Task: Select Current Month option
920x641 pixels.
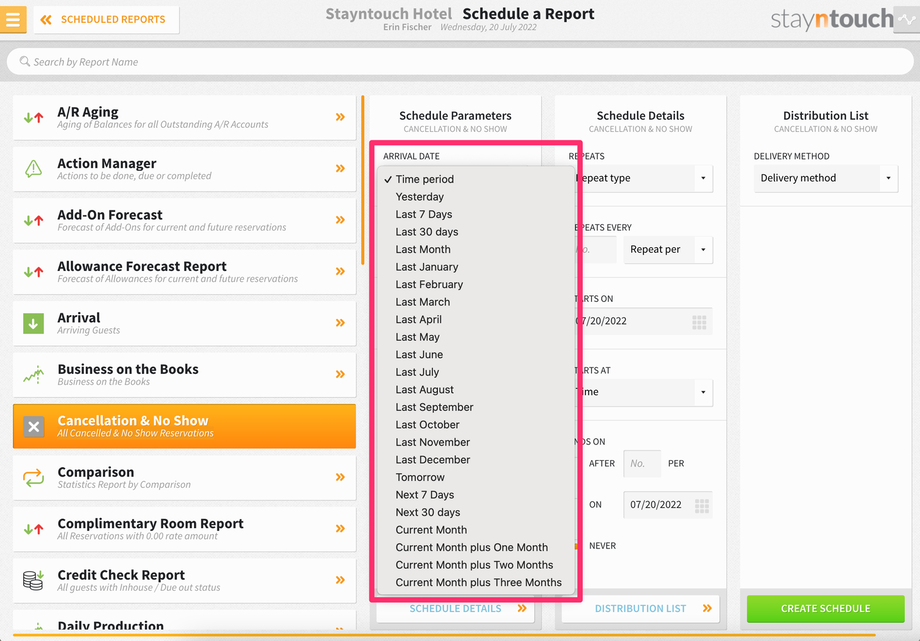Action: 475,530
